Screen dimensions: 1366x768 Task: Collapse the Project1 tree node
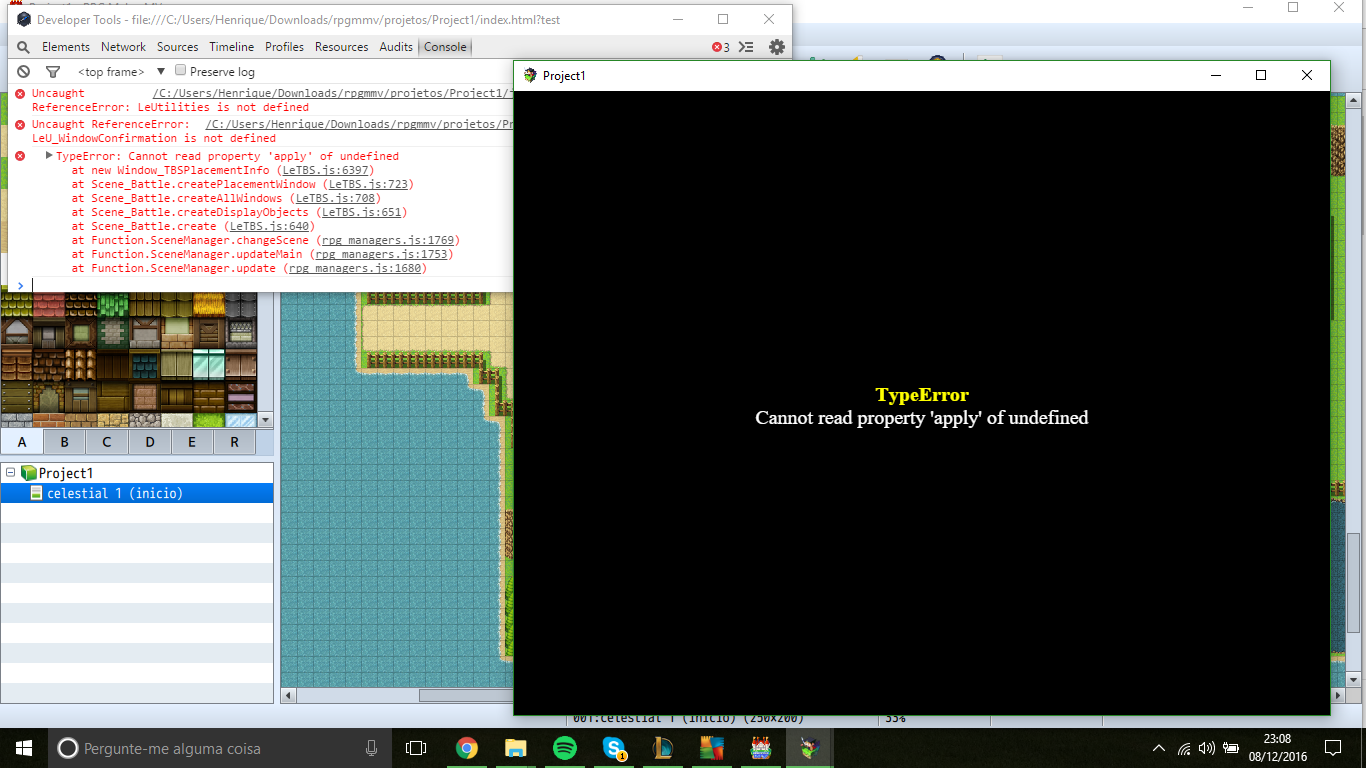tap(10, 473)
